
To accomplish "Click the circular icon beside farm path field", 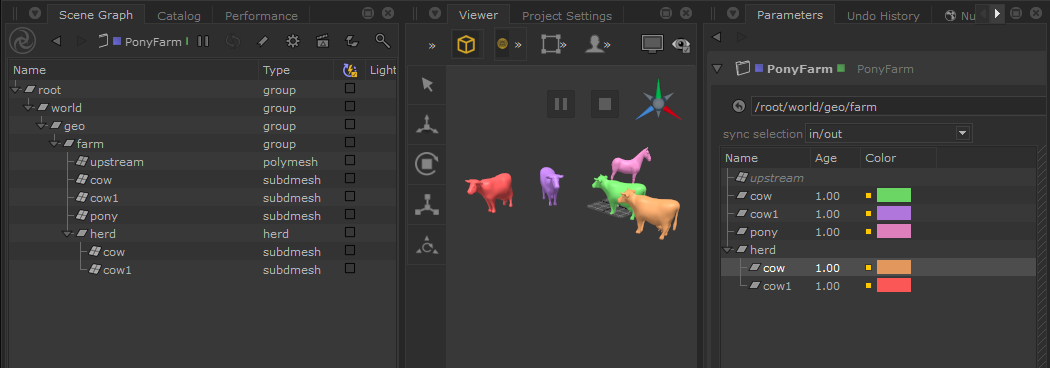I will pyautogui.click(x=739, y=106).
